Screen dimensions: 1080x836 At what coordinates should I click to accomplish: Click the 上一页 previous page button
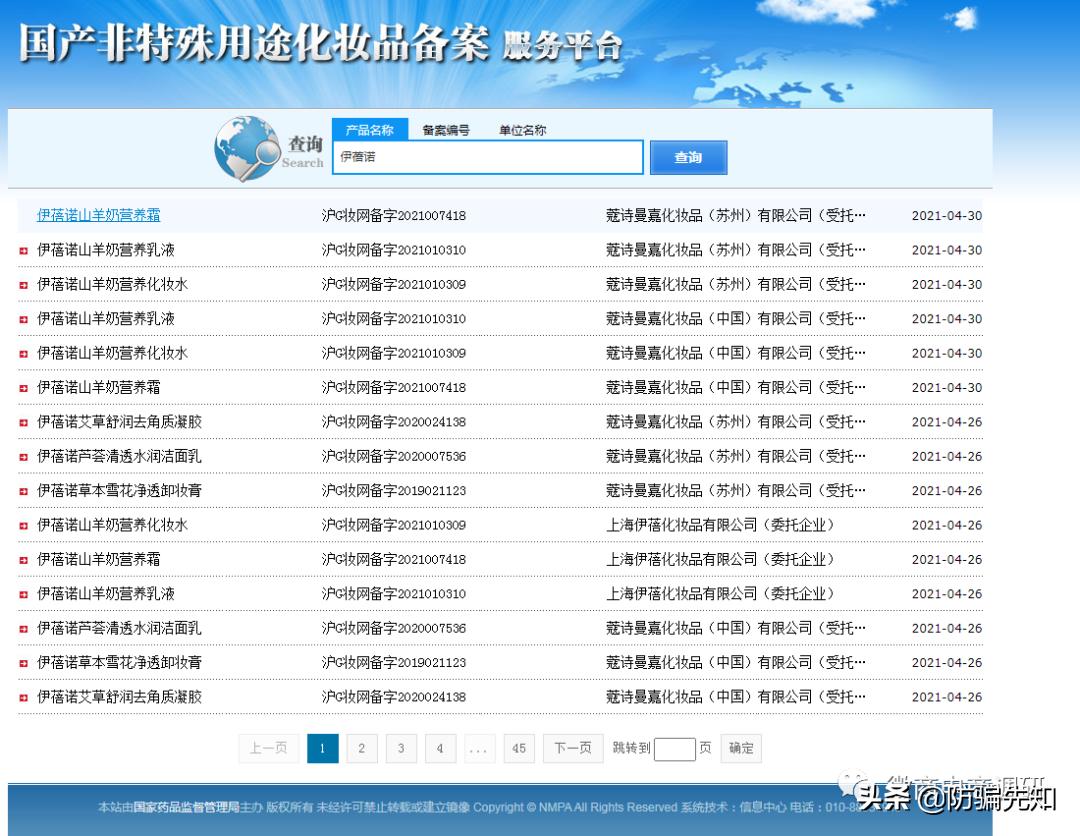click(x=268, y=748)
